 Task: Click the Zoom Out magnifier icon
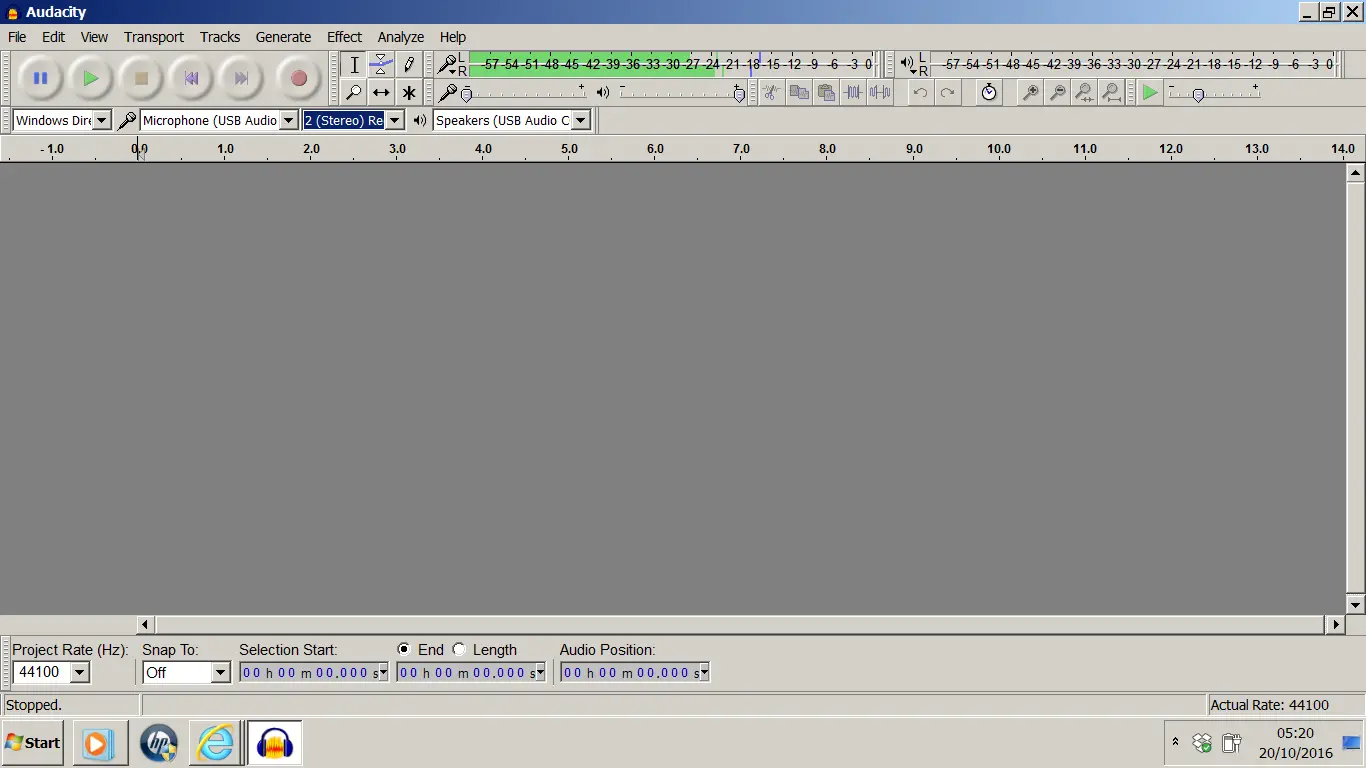(x=1057, y=92)
